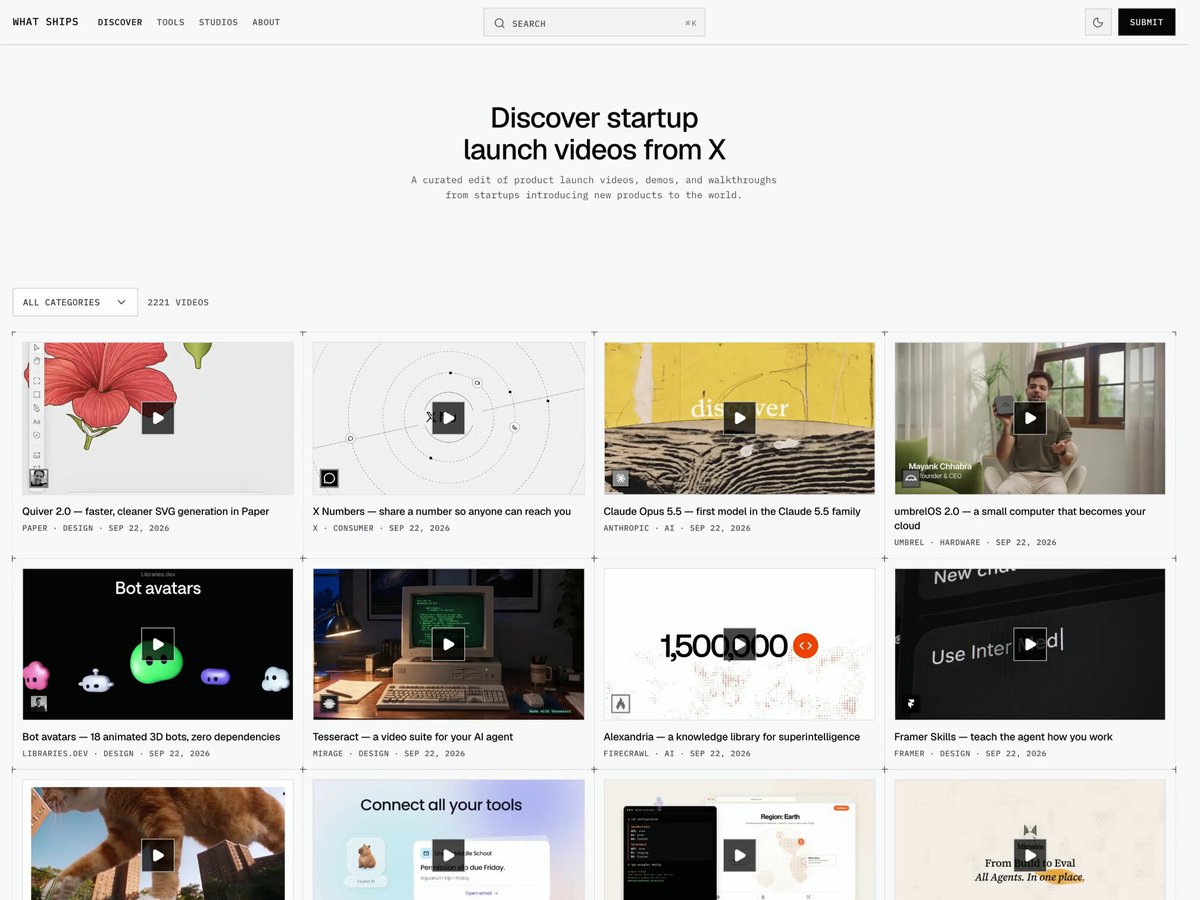The width and height of the screenshot is (1200, 900).
Task: Click the Firecrawl flame icon on the Alexandria thumbnail
Action: (620, 703)
